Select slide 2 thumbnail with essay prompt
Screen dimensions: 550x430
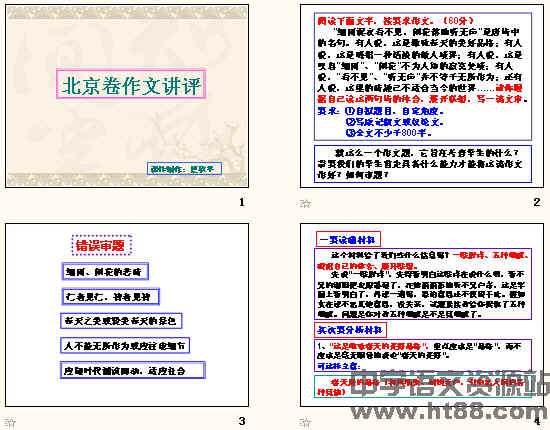pos(422,96)
